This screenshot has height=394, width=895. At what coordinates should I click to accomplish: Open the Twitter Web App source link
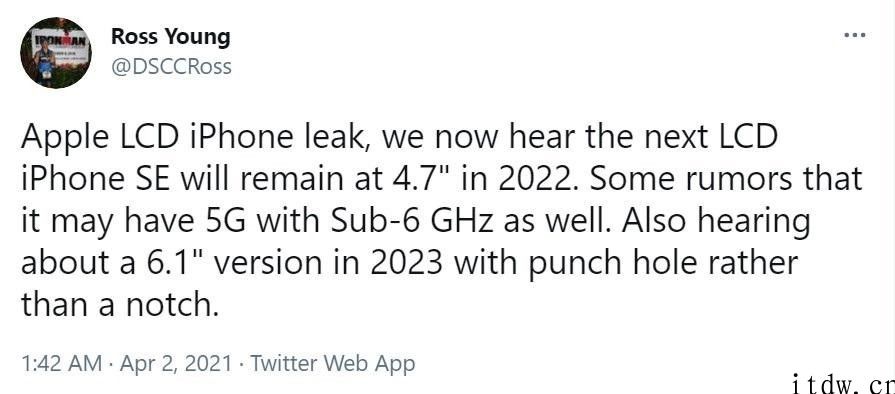(333, 363)
